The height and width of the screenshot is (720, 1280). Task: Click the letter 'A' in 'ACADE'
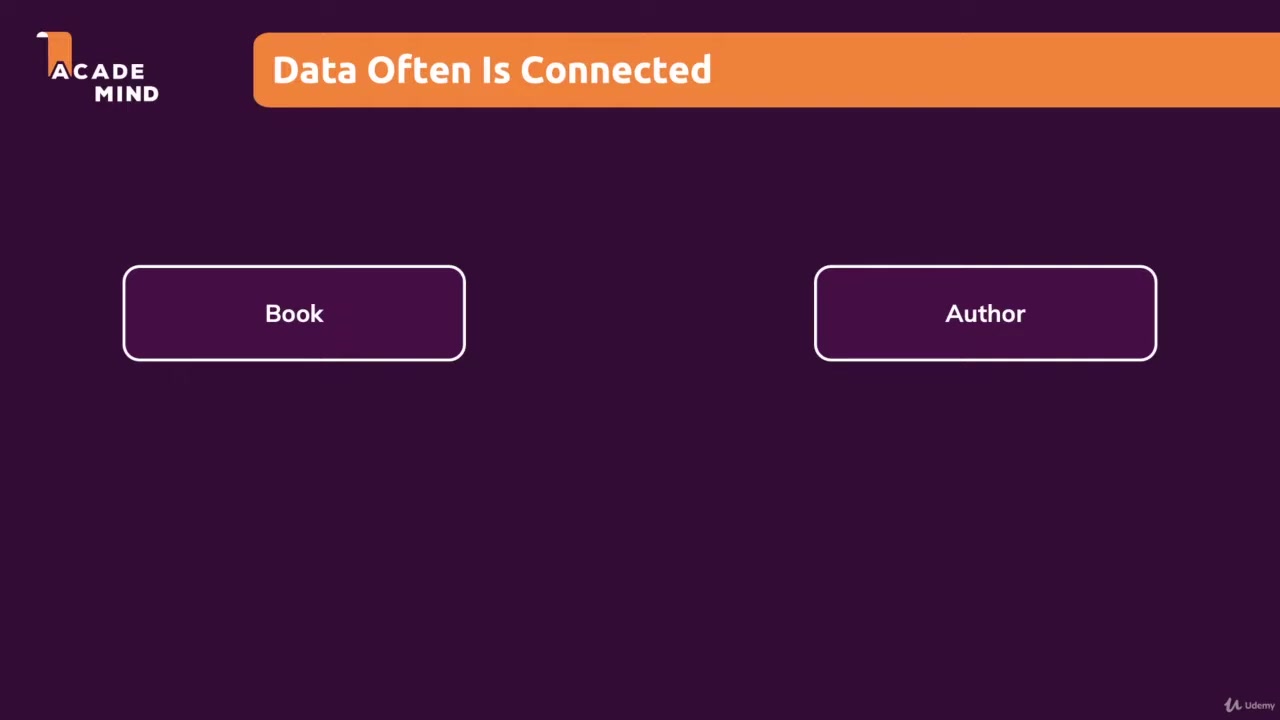click(x=60, y=72)
